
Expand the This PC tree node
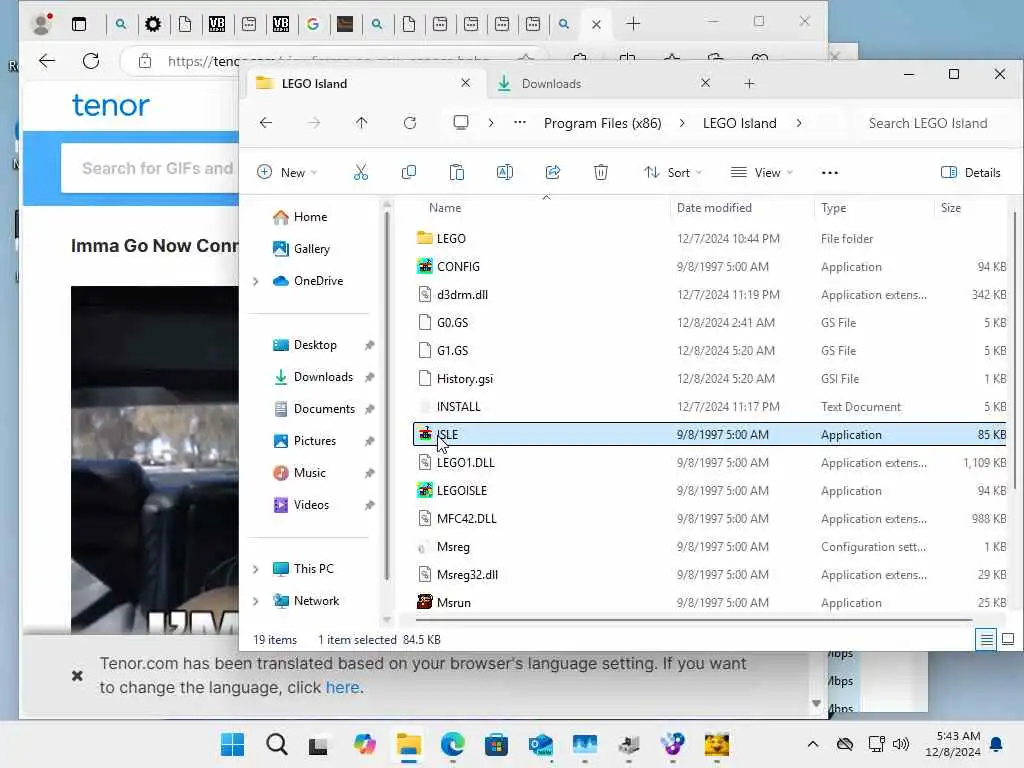(x=256, y=569)
